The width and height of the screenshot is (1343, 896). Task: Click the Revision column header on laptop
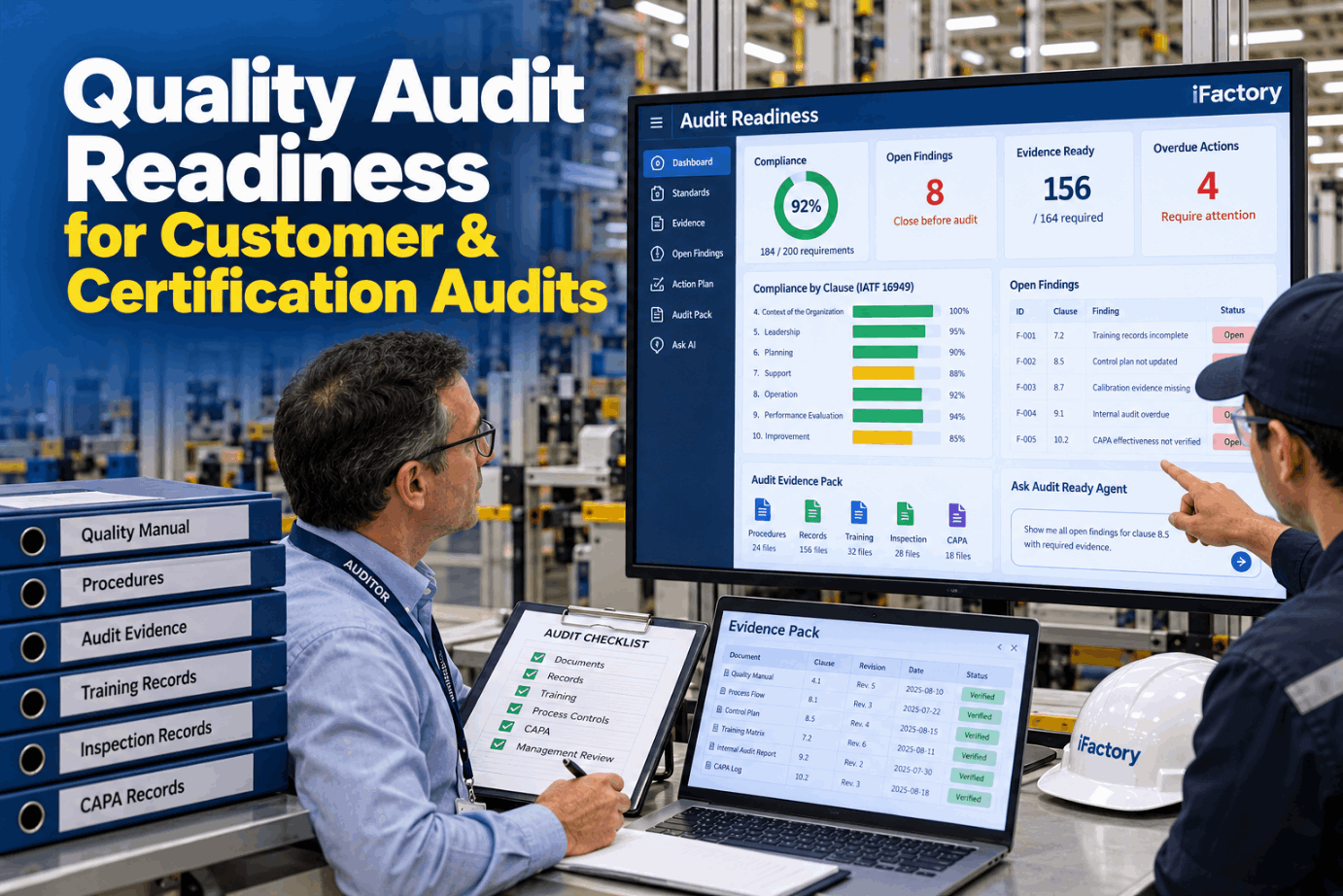tap(872, 667)
